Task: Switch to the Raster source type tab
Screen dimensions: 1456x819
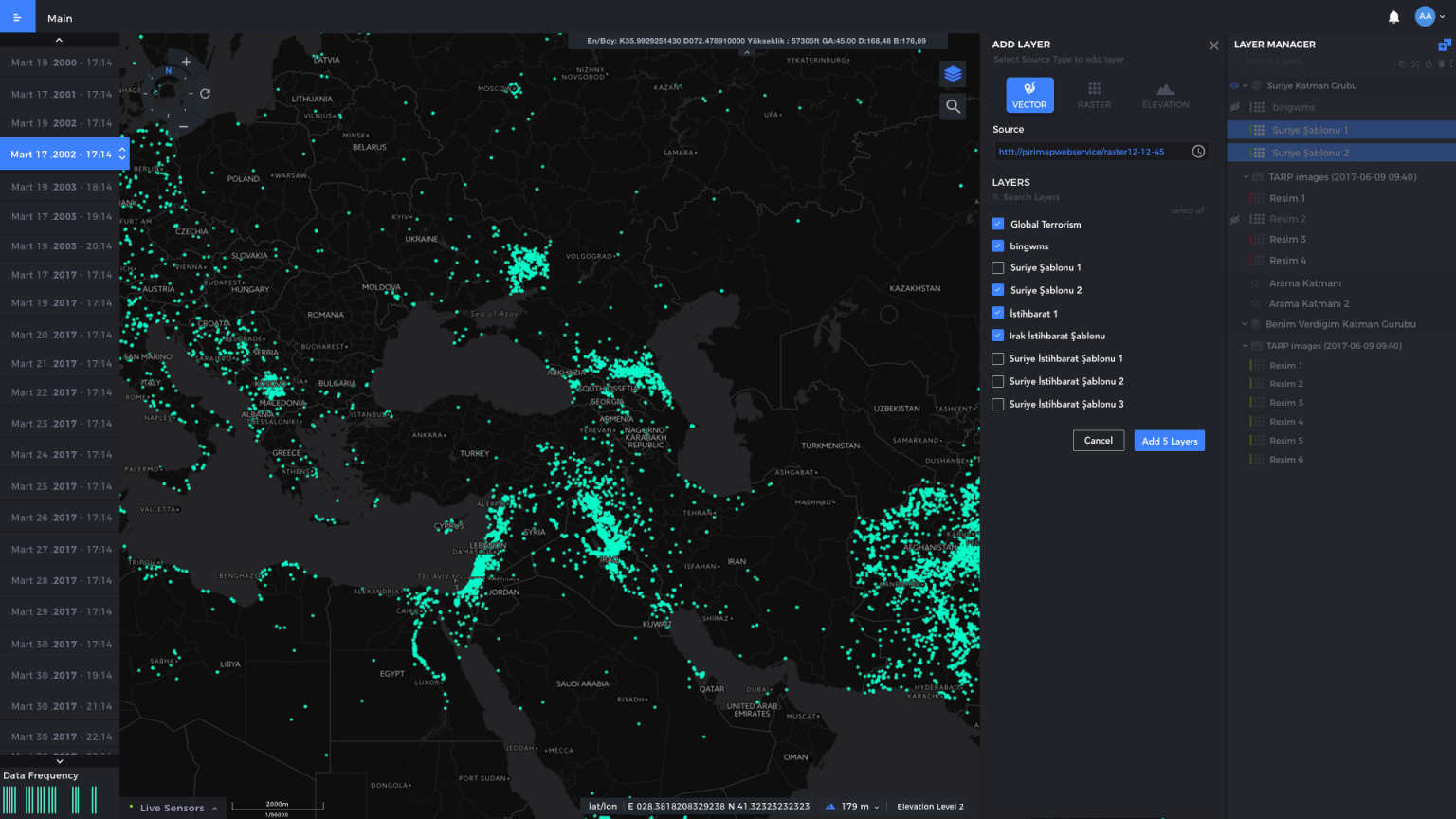Action: [1094, 95]
